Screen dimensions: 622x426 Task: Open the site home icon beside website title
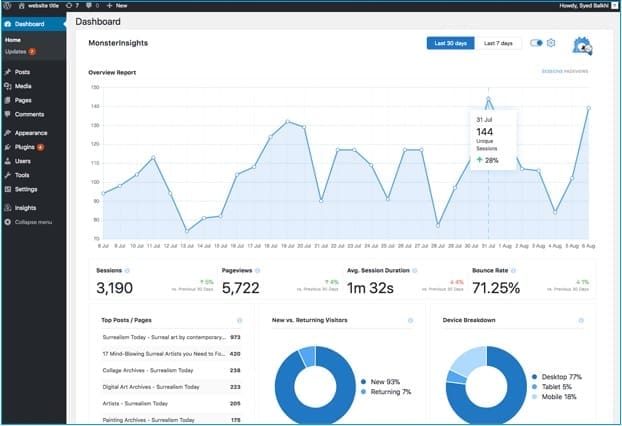pos(21,6)
